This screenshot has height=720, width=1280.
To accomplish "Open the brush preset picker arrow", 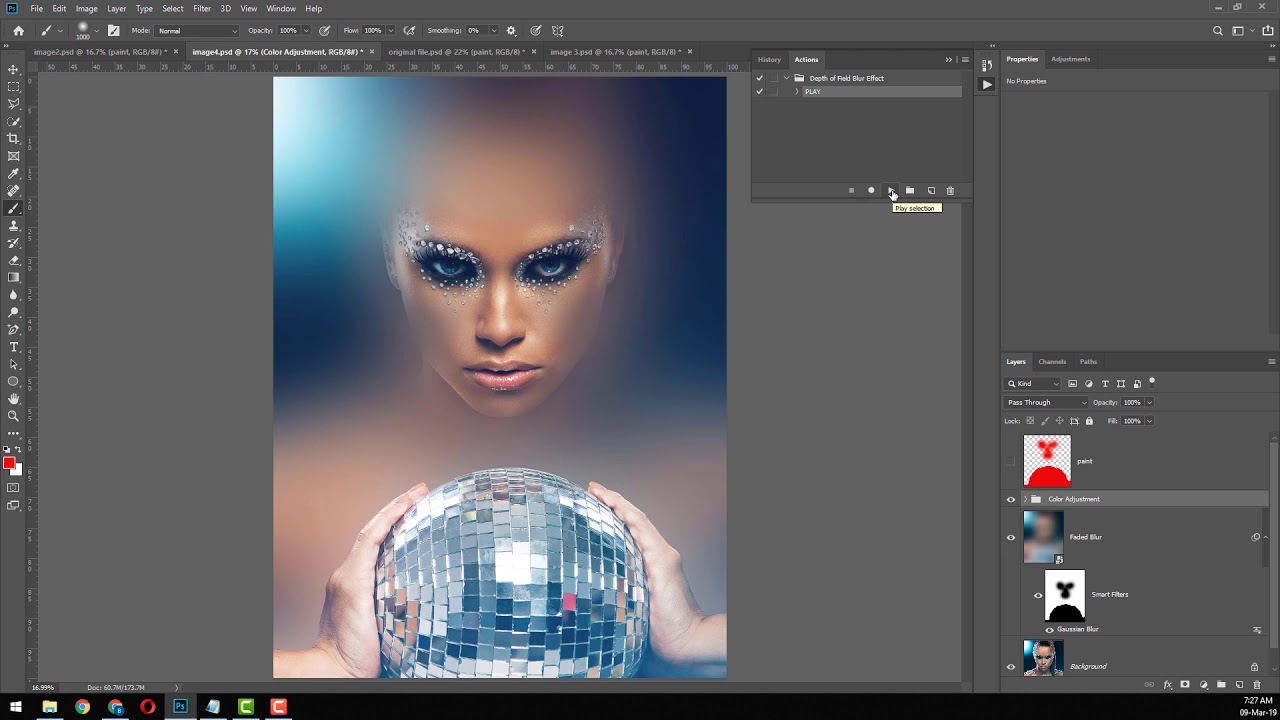I will [x=97, y=31].
